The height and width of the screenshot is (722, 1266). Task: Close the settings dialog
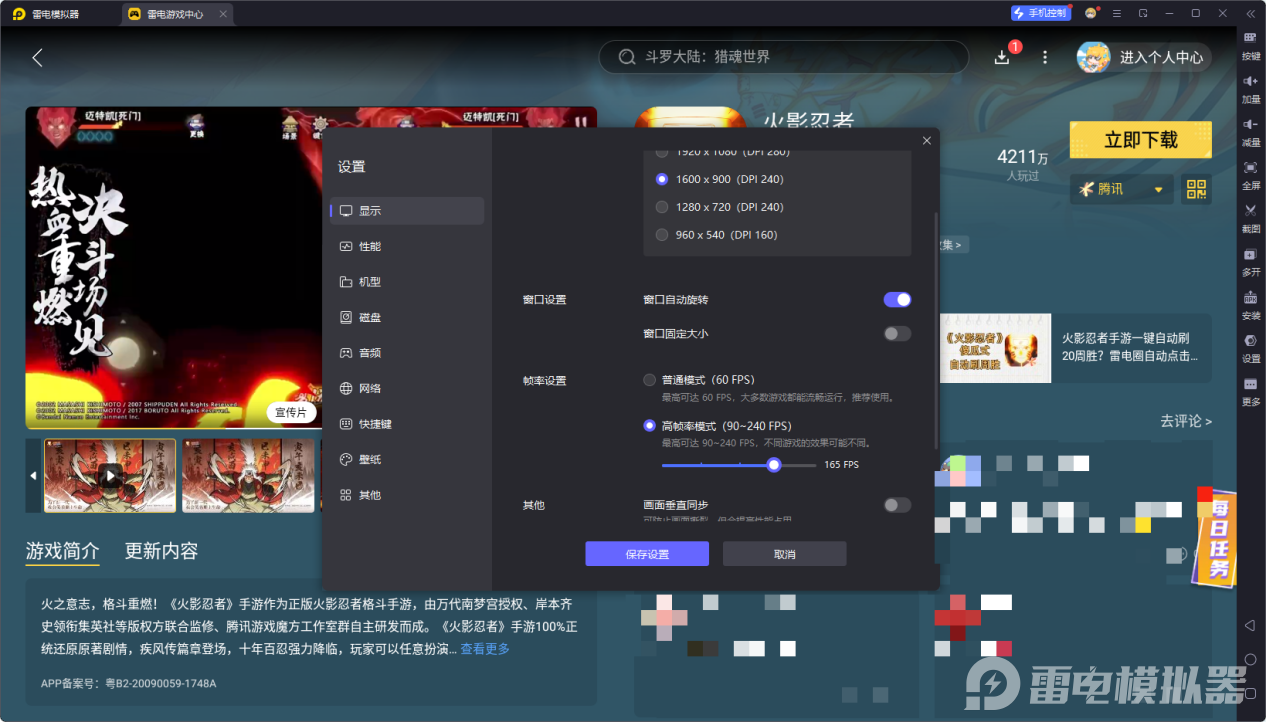click(927, 141)
